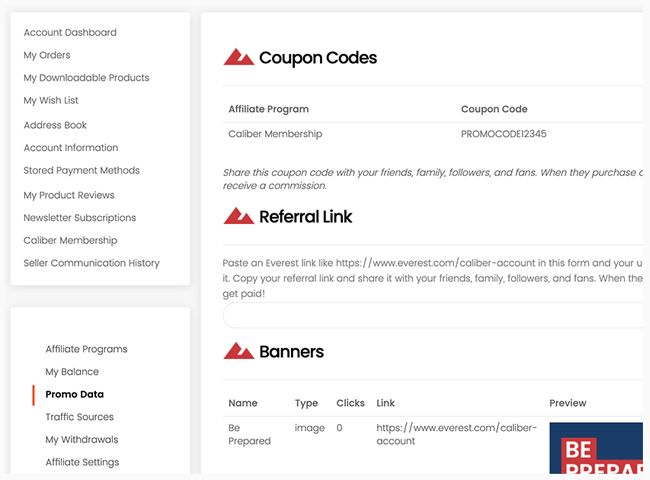The width and height of the screenshot is (650, 480).
Task: Open Newsletter Subscriptions
Action: click(x=80, y=218)
